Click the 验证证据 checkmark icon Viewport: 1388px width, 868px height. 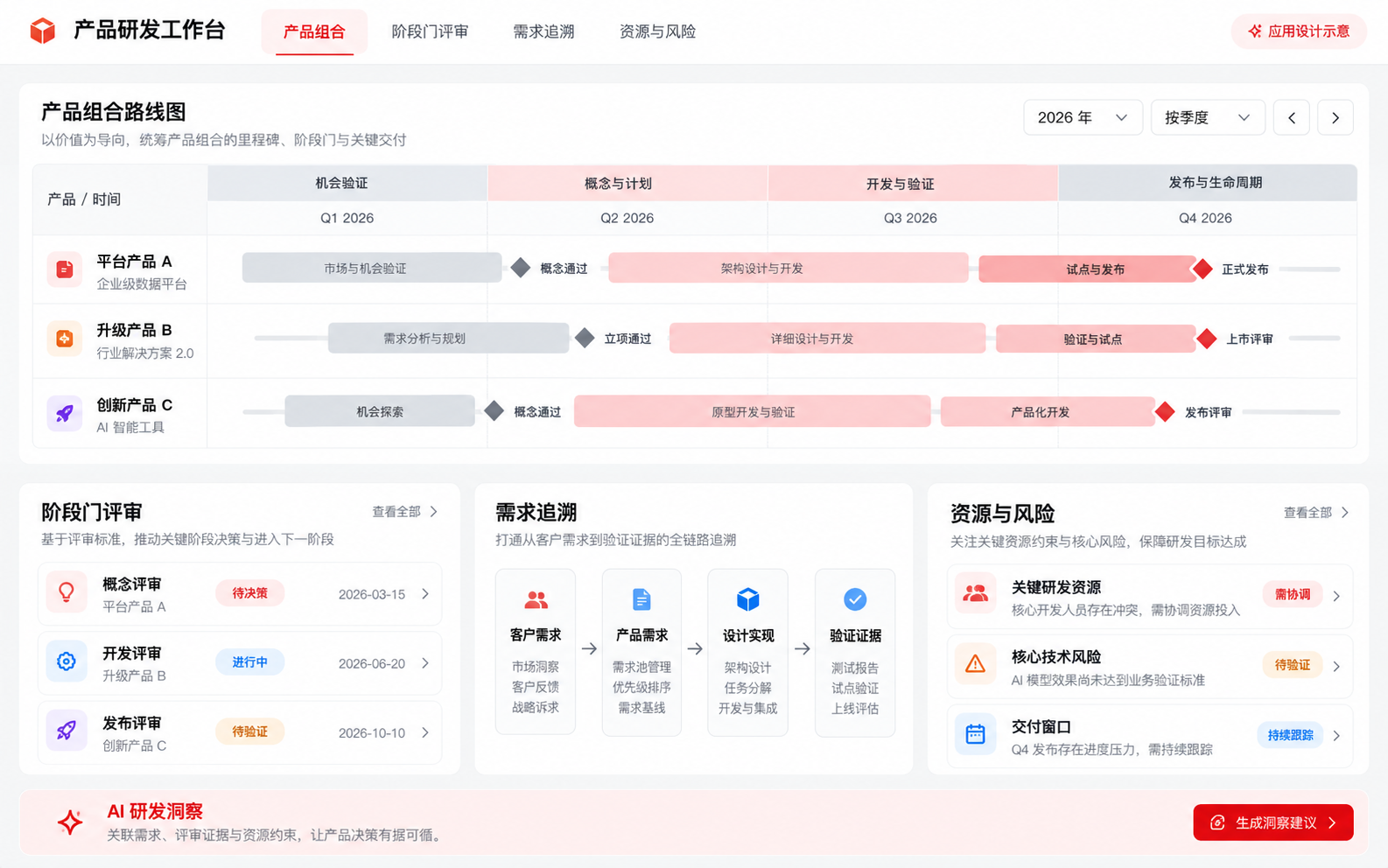coord(855,599)
